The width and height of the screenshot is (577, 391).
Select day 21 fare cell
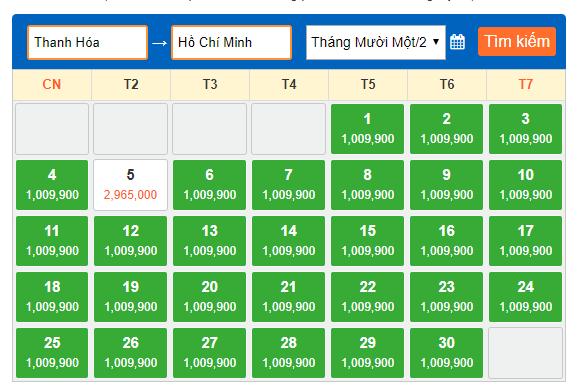pos(288,297)
